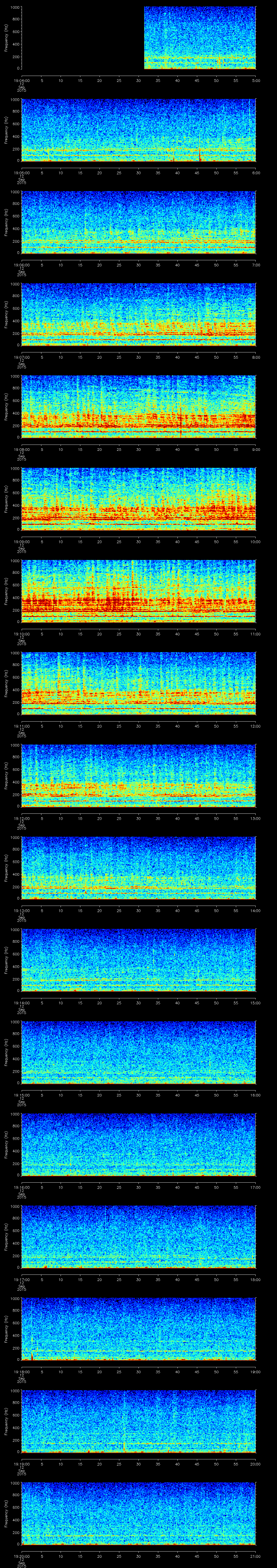Click the 19:10:00 spectrogram with strongest energy
The width and height of the screenshot is (277, 1568).
139,592
